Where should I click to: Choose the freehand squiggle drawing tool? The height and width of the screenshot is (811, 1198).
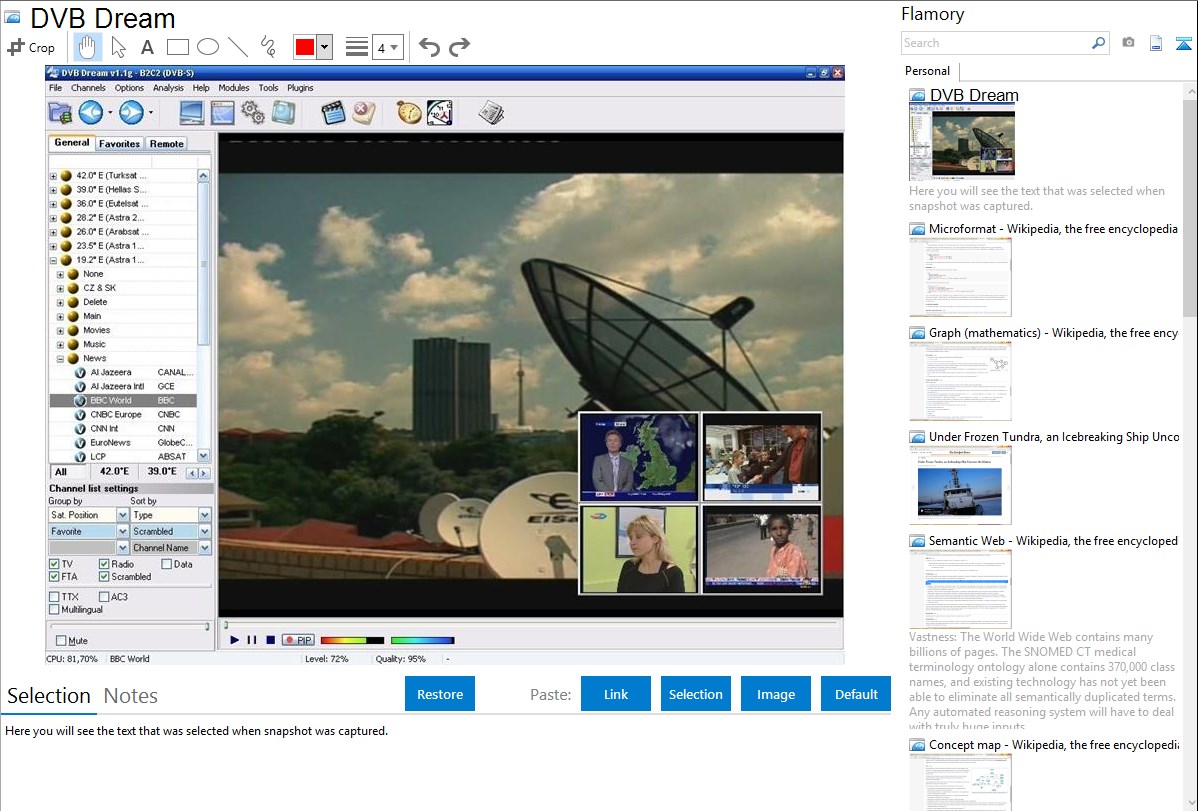[x=268, y=47]
